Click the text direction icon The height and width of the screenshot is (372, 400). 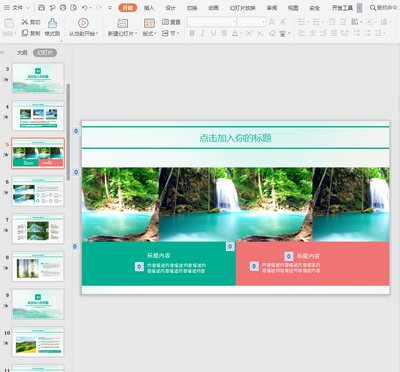tap(355, 22)
